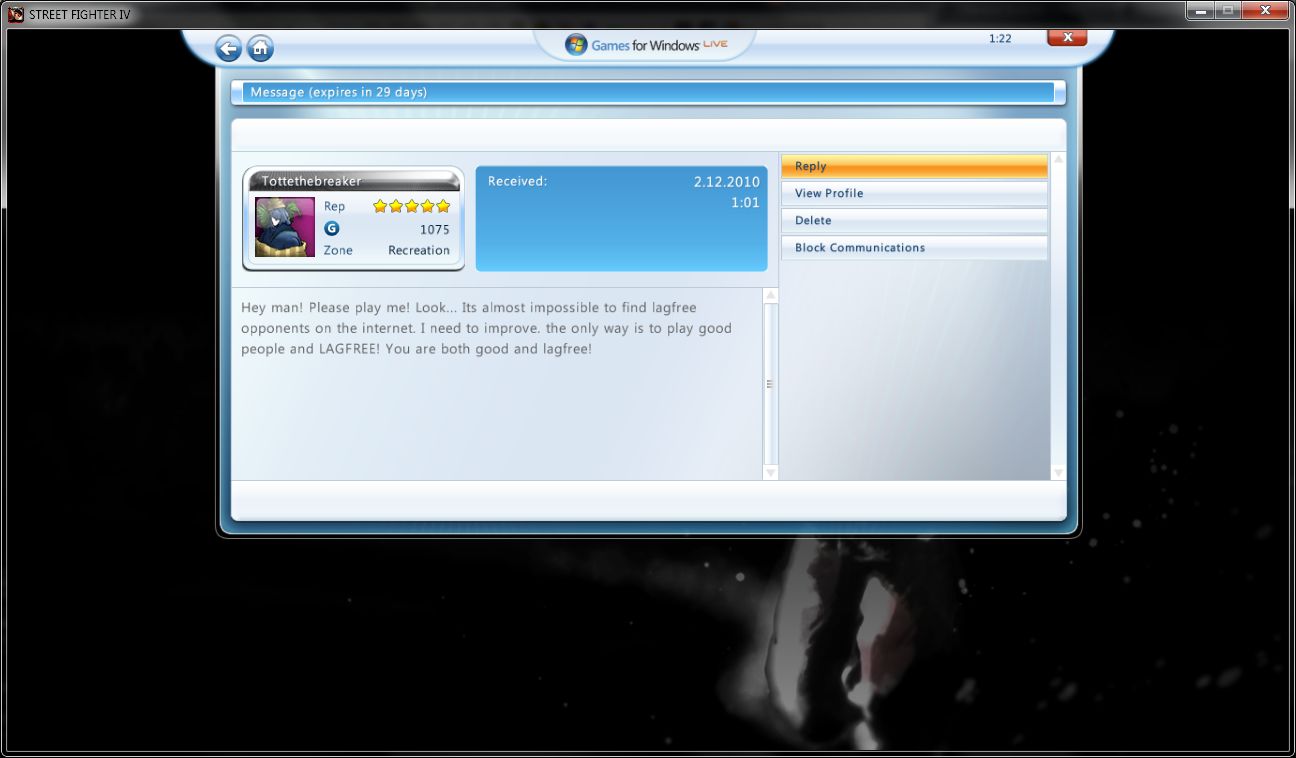Select View Profile option
The height and width of the screenshot is (758, 1296).
pyautogui.click(x=914, y=193)
